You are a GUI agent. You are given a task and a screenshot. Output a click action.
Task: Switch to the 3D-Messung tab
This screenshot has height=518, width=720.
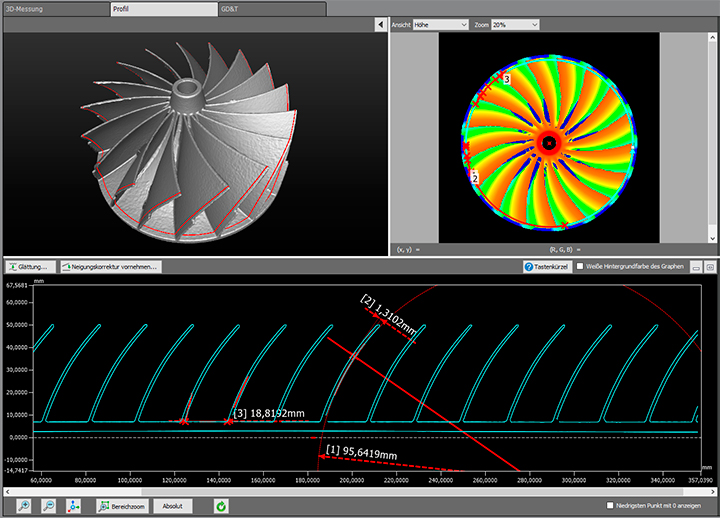pyautogui.click(x=55, y=7)
